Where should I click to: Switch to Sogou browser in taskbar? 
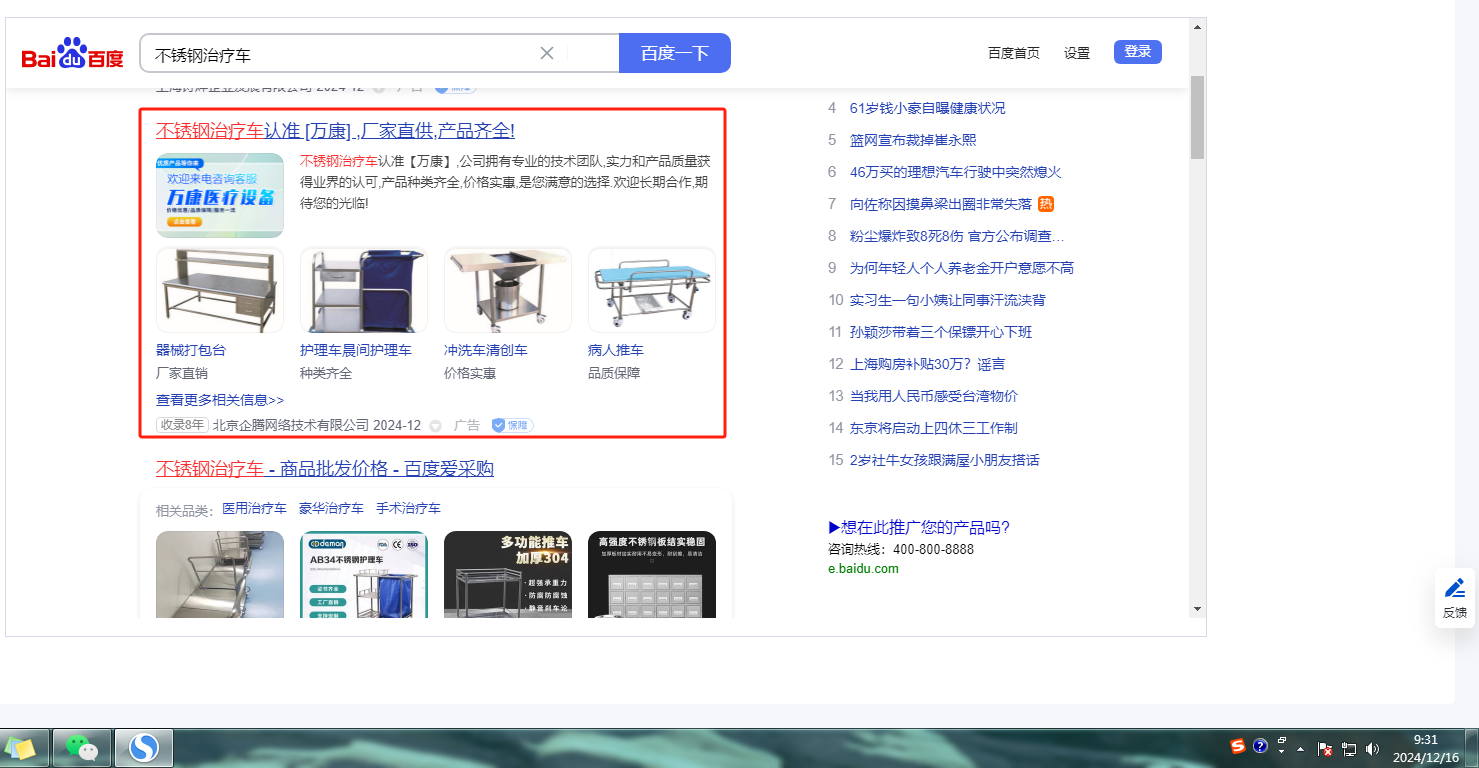coord(145,748)
